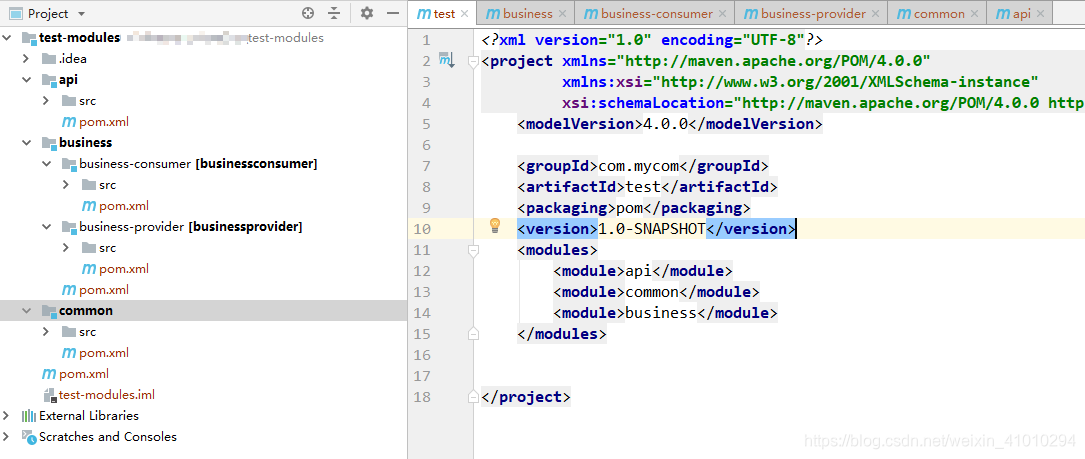Click the yellow lightbulb on line 10

click(495, 225)
